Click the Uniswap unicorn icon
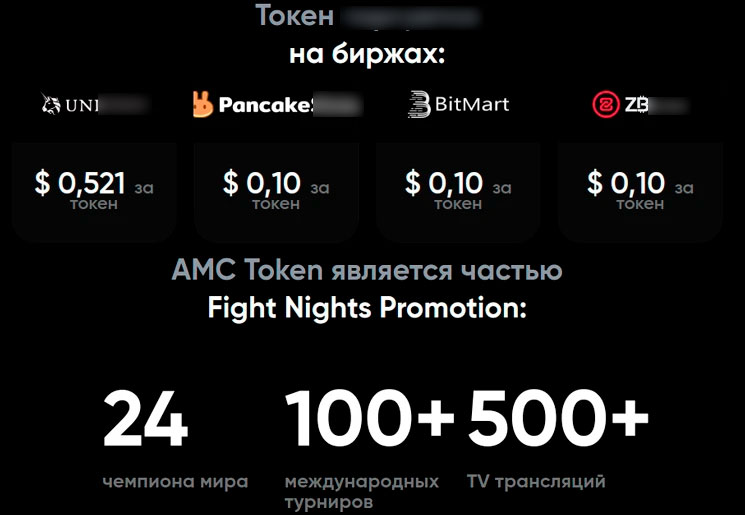The width and height of the screenshot is (745, 515). pos(51,103)
